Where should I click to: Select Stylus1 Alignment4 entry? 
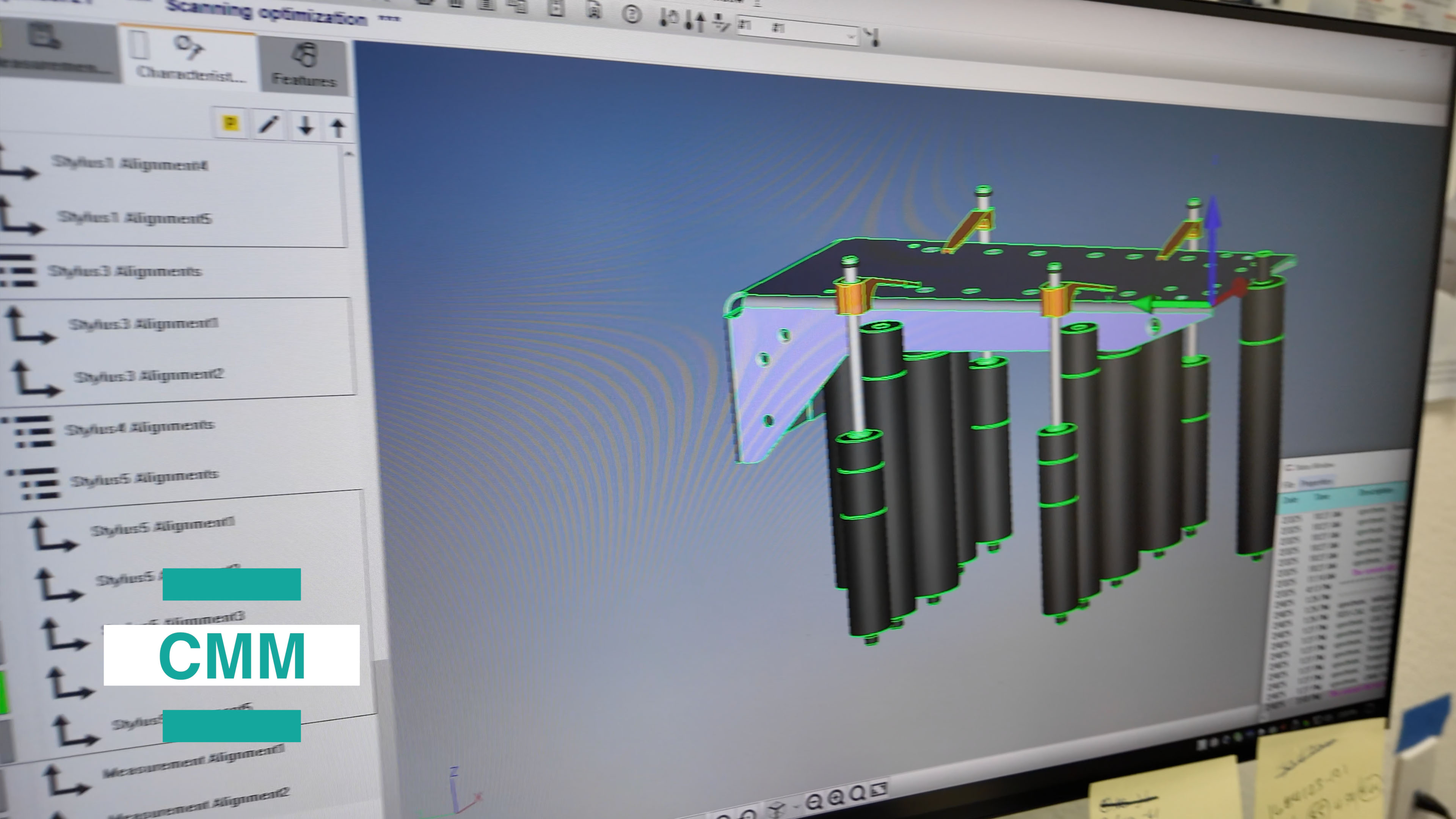click(130, 164)
